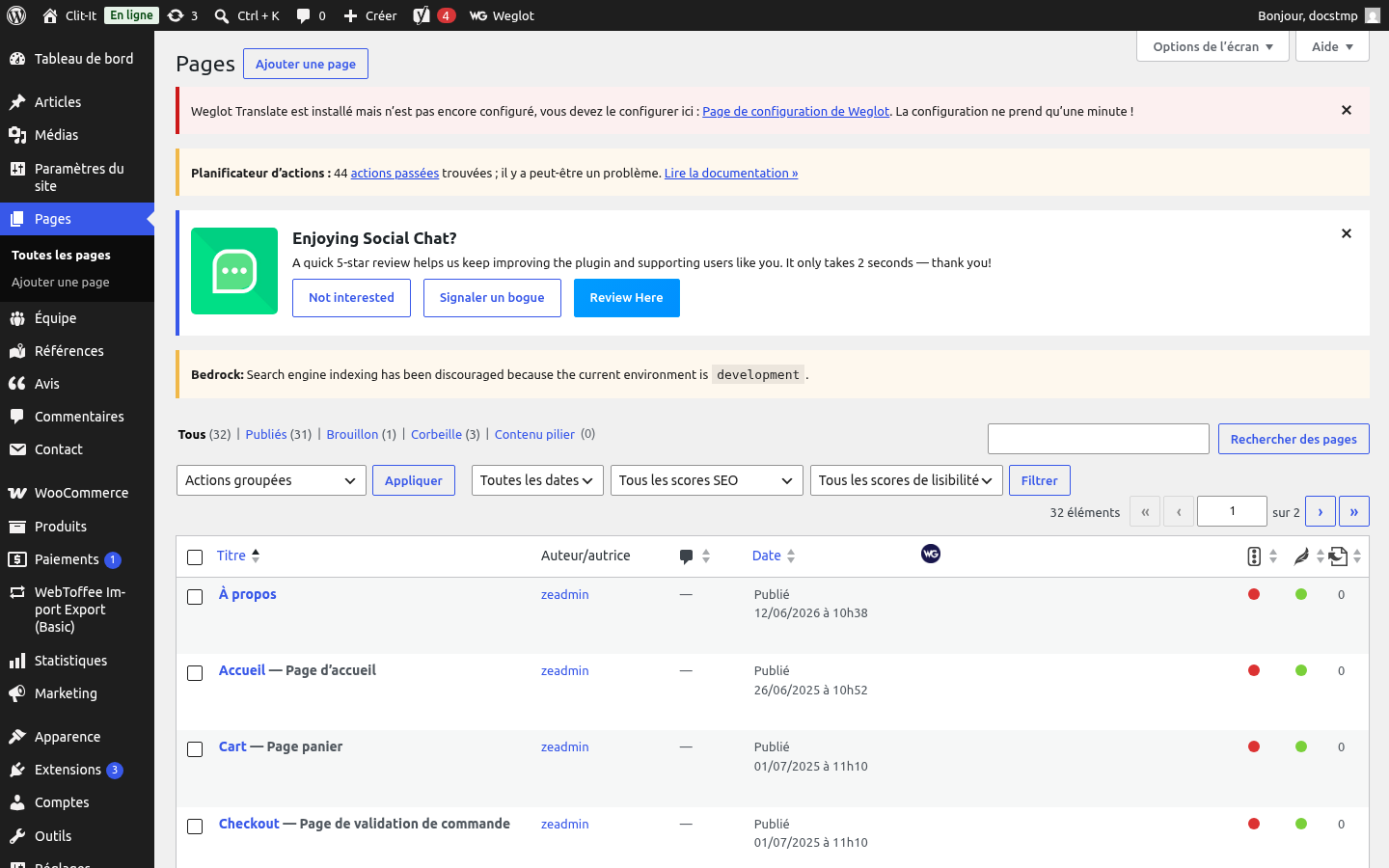Open comments bubble in admin bar

click(311, 15)
